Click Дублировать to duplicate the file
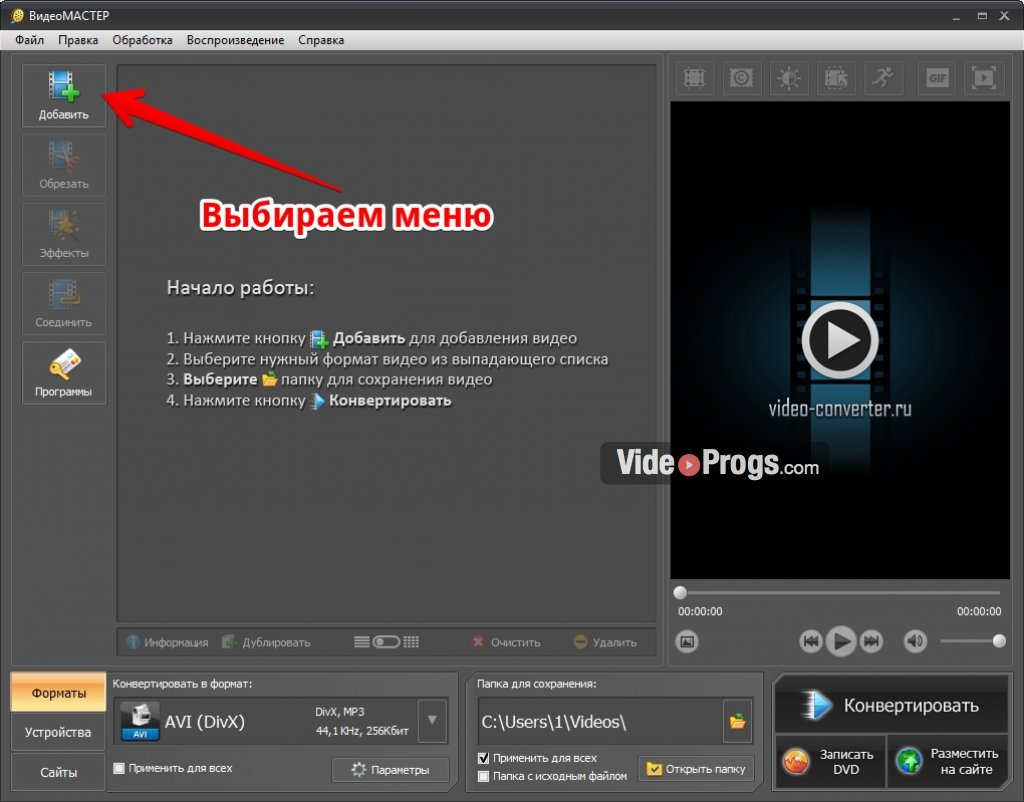The image size is (1024, 802). [266, 642]
